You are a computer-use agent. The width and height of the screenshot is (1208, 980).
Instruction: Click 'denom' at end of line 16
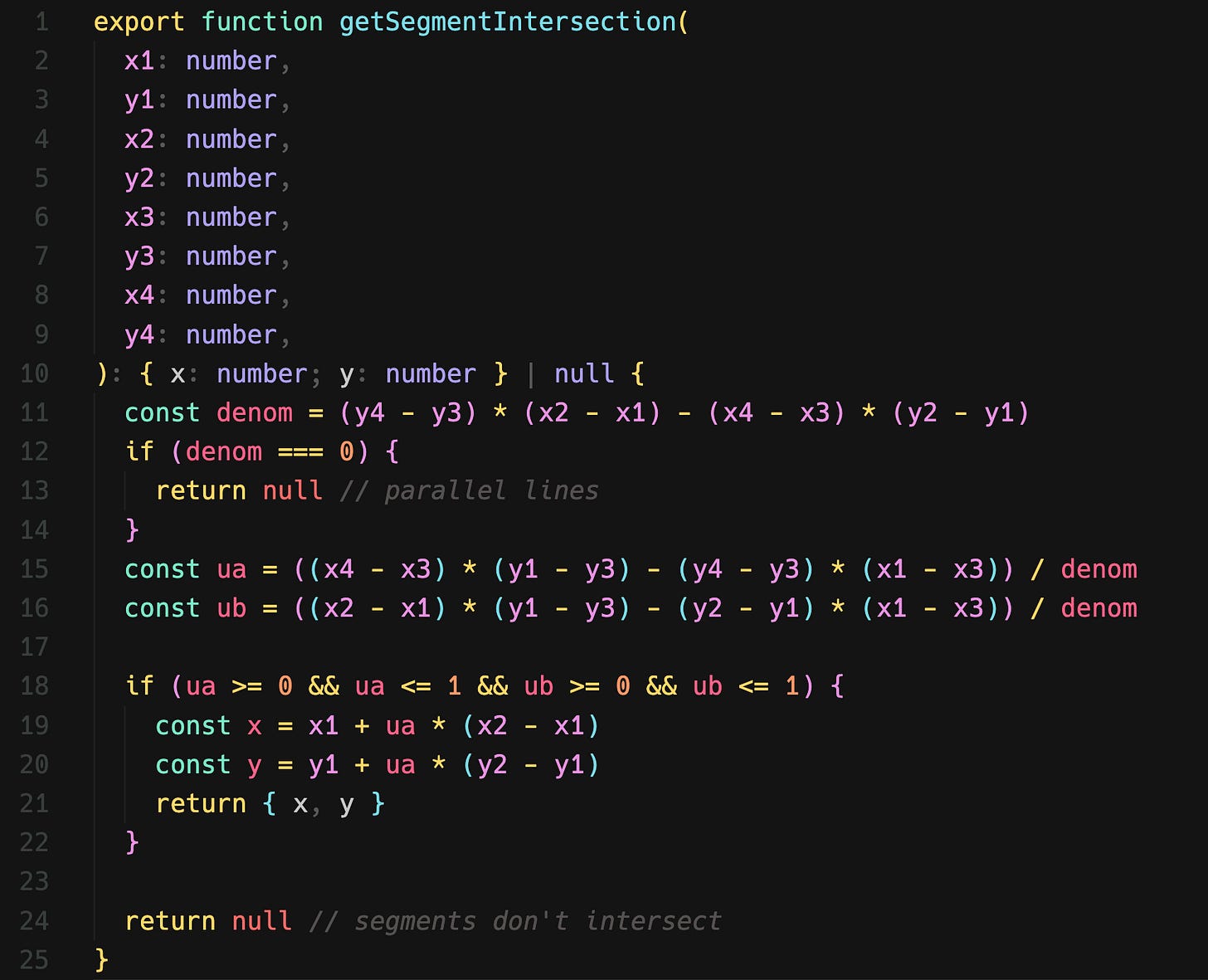click(1098, 608)
